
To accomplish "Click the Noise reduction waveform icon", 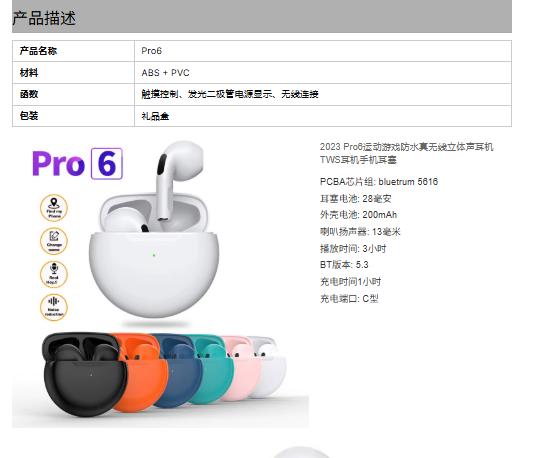I will coord(54,307).
